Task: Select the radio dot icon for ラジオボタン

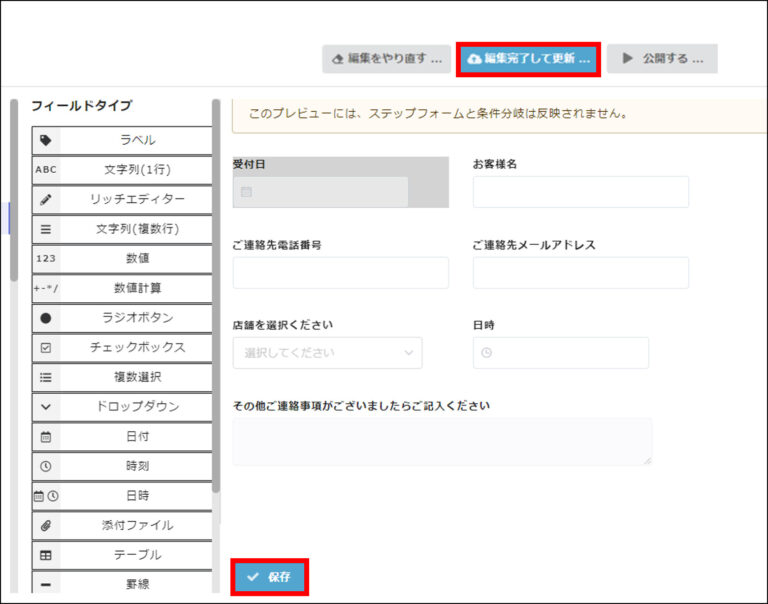Action: (45, 318)
